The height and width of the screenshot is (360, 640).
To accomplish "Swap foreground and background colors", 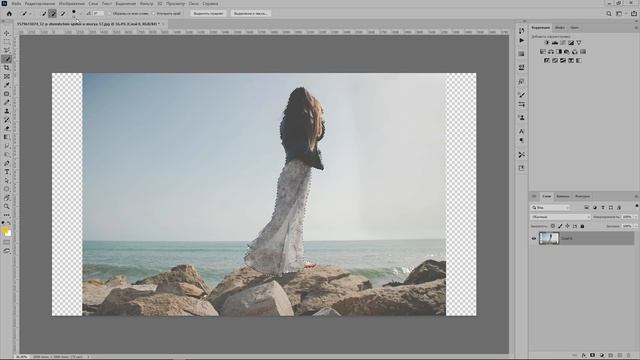I will 9,223.
